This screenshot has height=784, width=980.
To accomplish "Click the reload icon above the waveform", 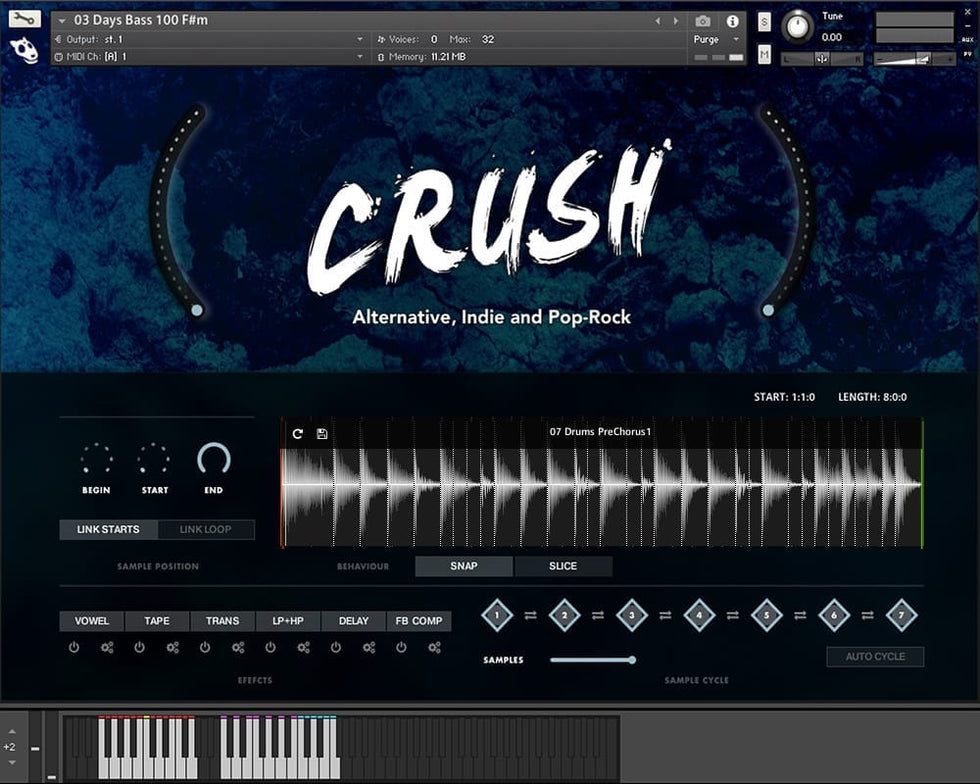I will tap(297, 433).
